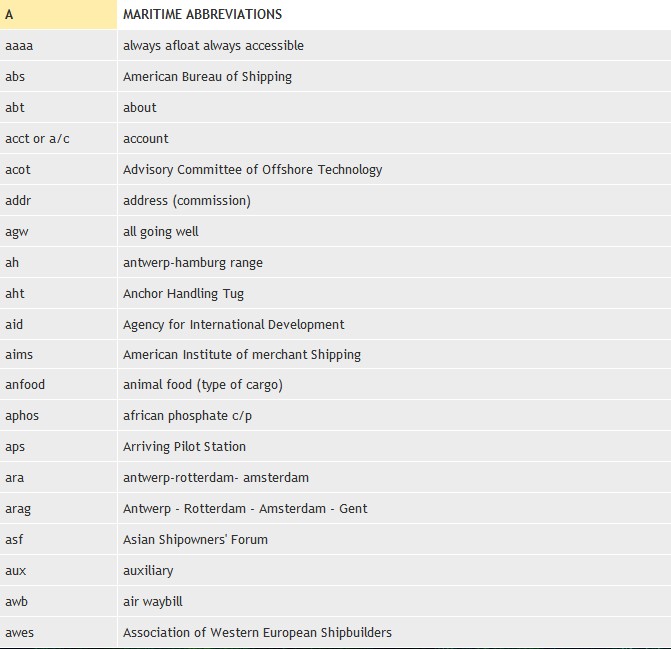Click the "air waybill" definition
The width and height of the screenshot is (671, 649).
point(152,601)
